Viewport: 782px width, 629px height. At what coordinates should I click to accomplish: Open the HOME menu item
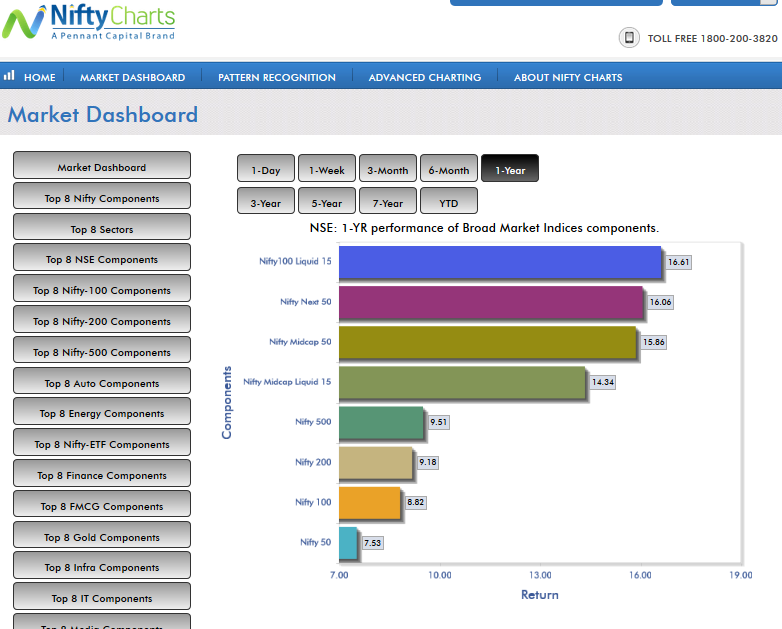tap(40, 77)
